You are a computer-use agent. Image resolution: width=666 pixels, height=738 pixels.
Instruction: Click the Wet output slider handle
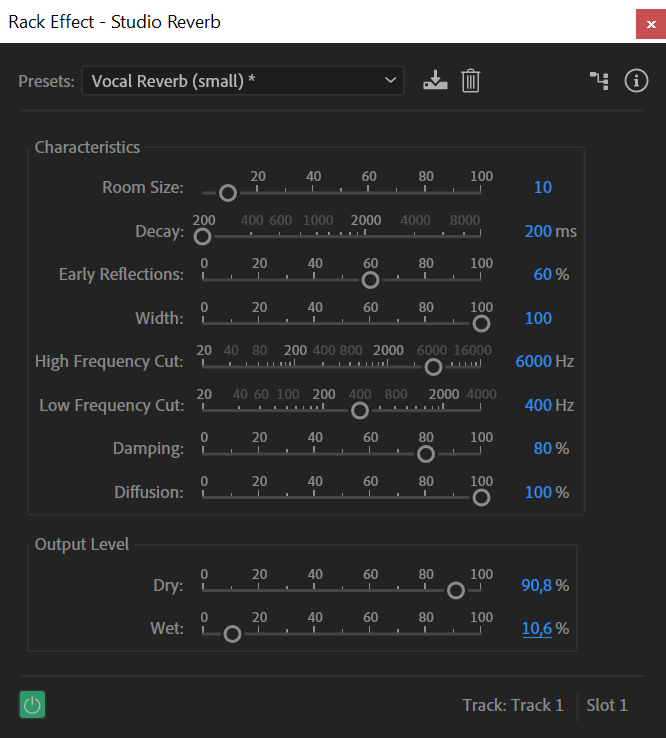click(x=232, y=634)
